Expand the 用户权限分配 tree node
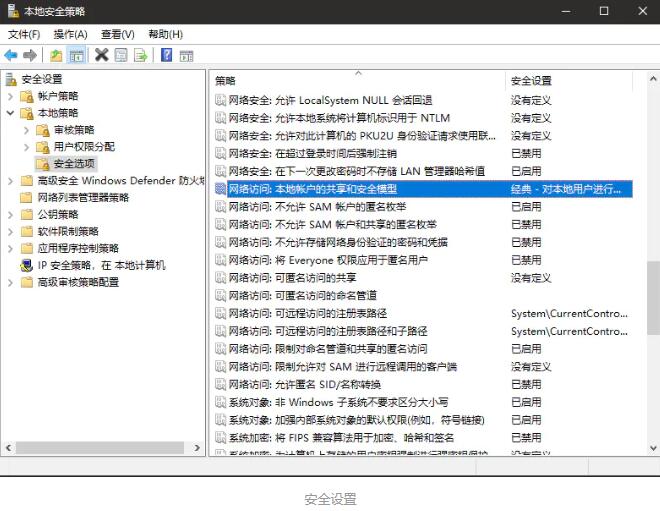This screenshot has width=660, height=511. tap(27, 147)
